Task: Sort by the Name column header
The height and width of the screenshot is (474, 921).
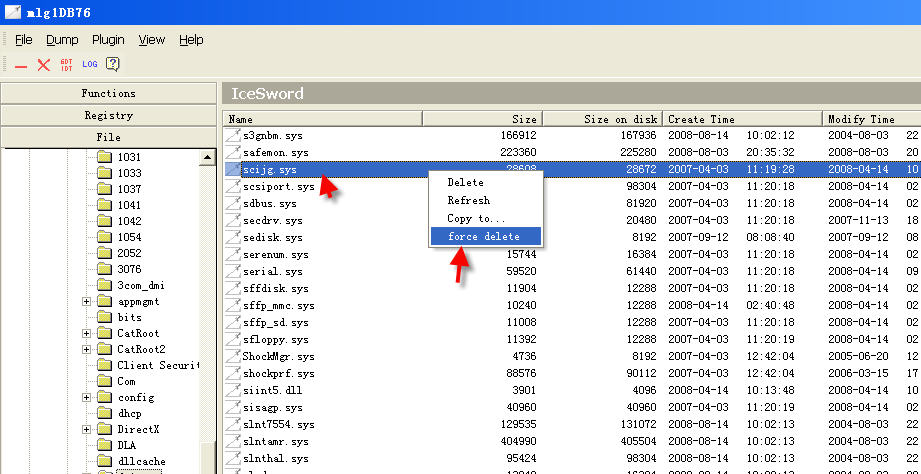Action: [322, 119]
